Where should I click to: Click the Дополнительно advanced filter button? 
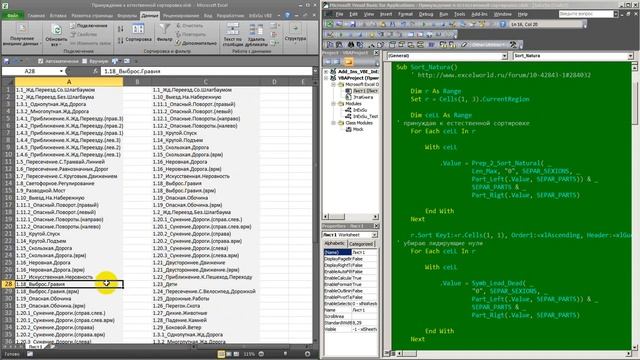point(197,42)
